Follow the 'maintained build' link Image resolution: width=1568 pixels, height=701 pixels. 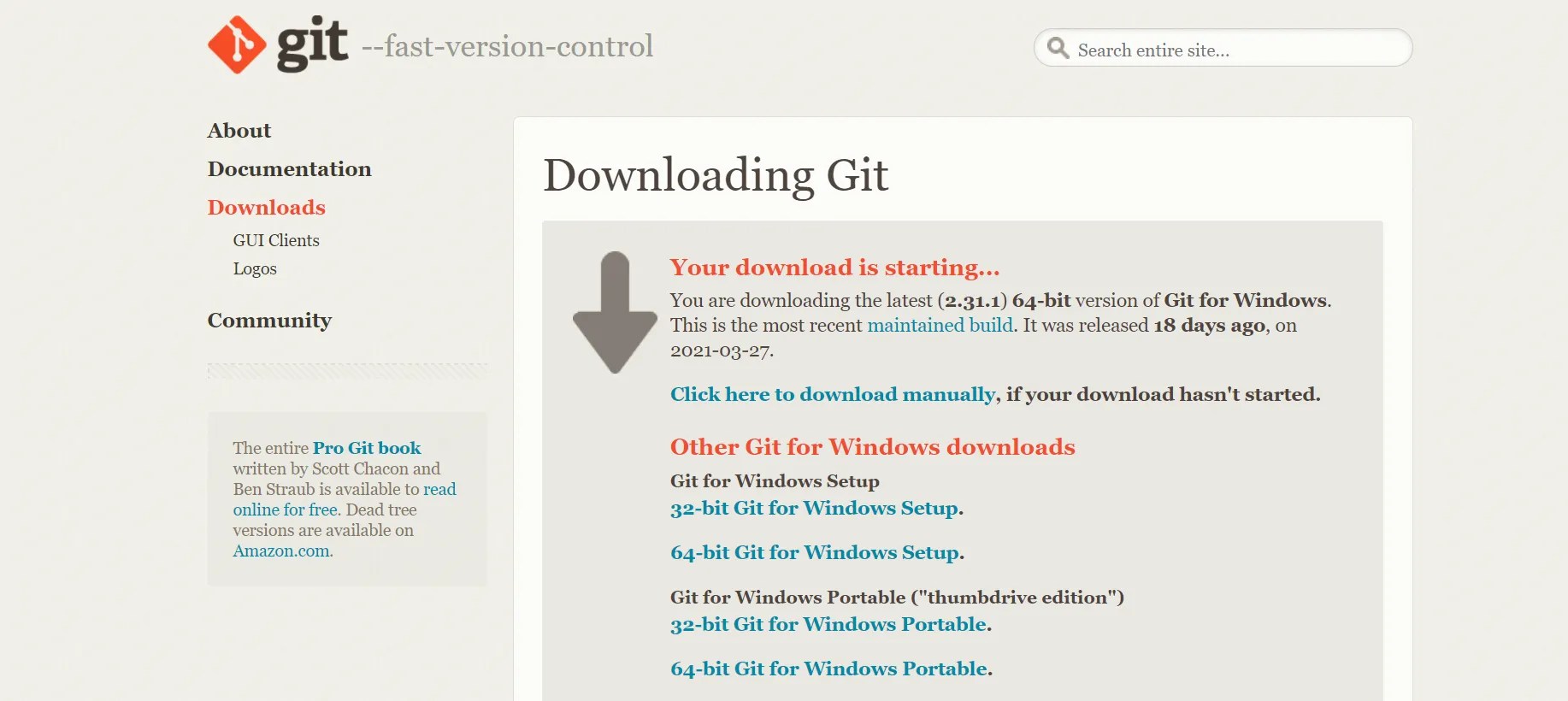point(940,325)
